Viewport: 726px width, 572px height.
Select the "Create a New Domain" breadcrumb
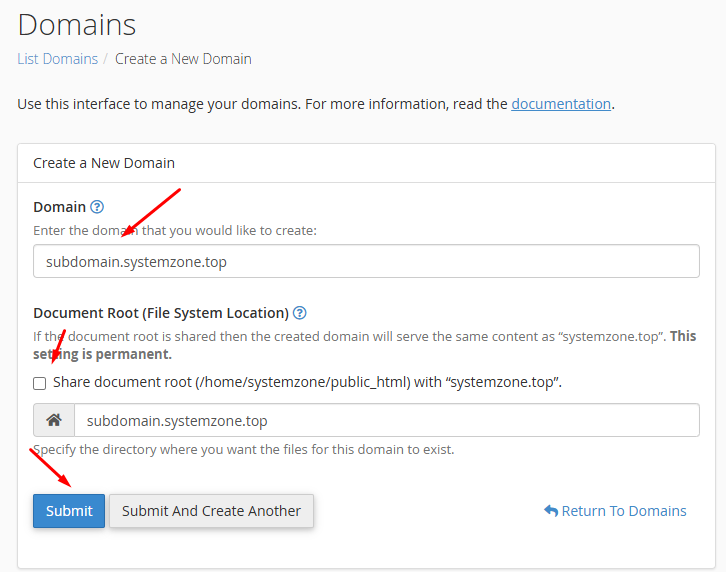183,59
